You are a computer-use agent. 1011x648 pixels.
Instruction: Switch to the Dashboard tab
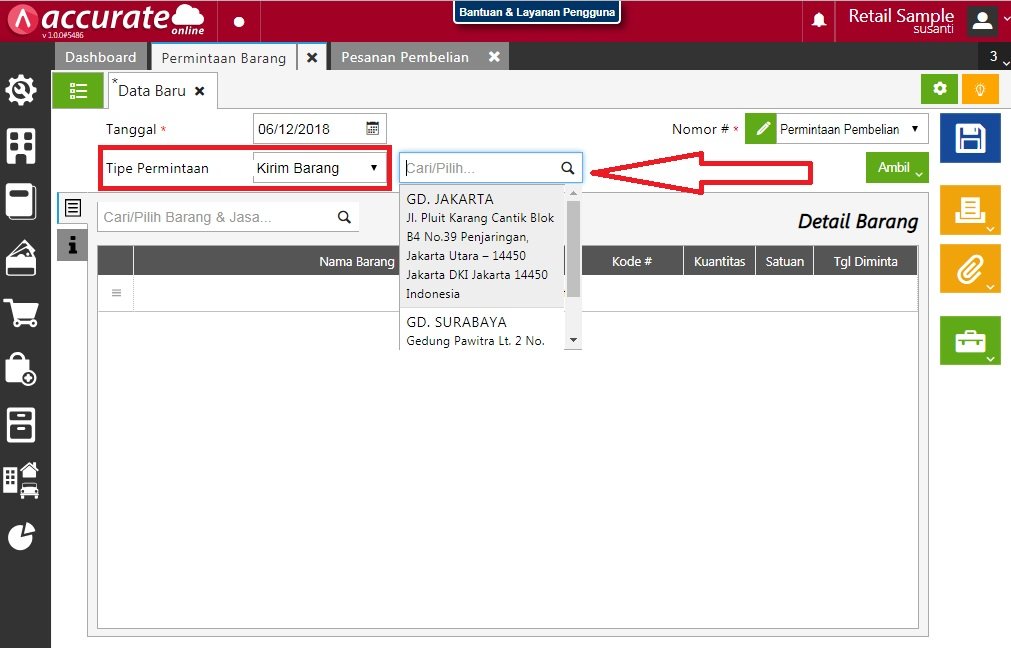coord(100,57)
